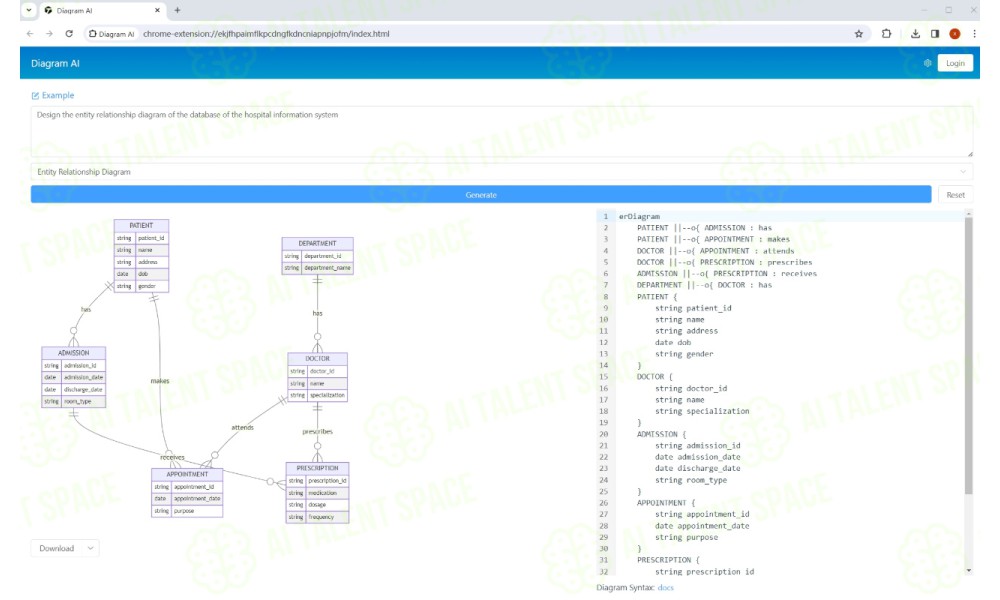Bookmark page with the star icon
1000x600 pixels.
coord(858,34)
